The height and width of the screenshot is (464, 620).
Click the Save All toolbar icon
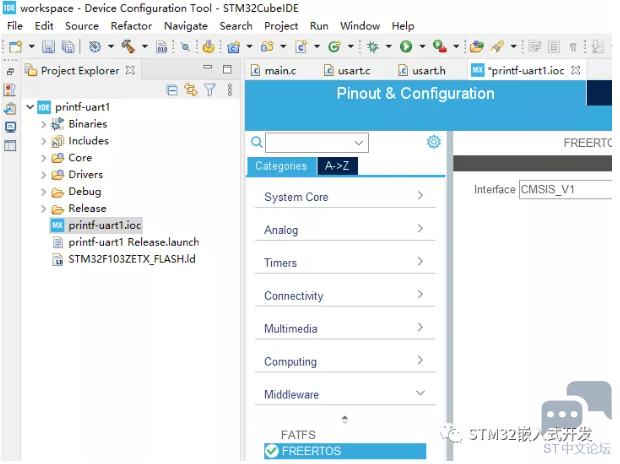pyautogui.click(x=68, y=47)
